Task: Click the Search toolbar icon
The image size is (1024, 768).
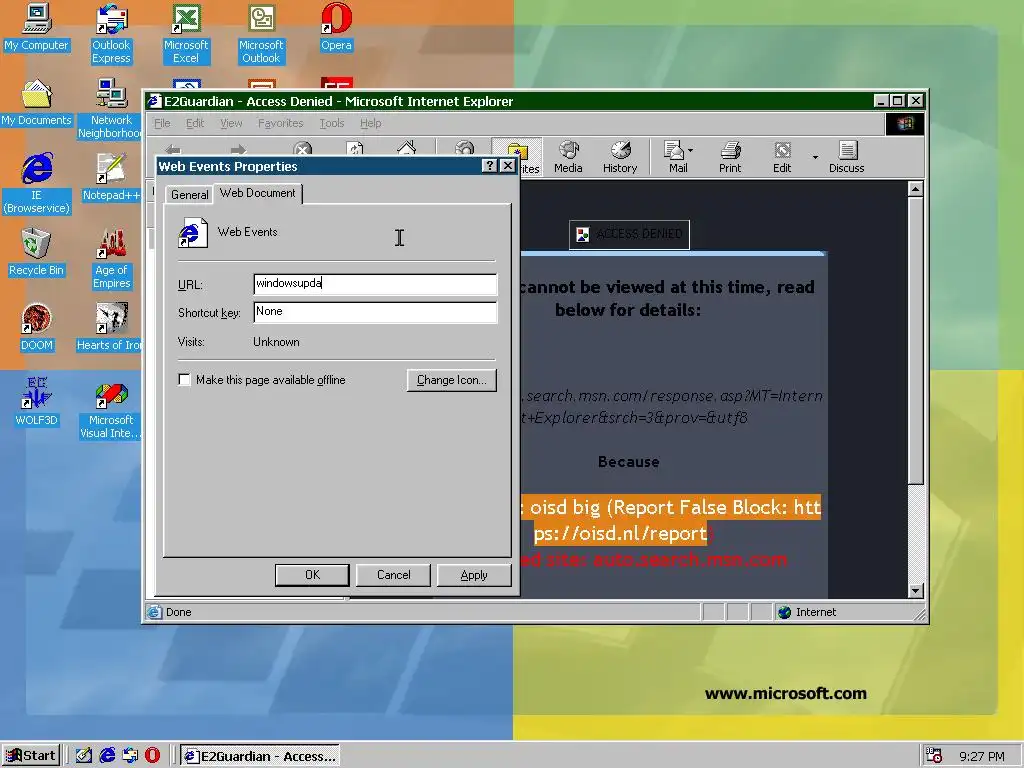Action: tap(464, 149)
